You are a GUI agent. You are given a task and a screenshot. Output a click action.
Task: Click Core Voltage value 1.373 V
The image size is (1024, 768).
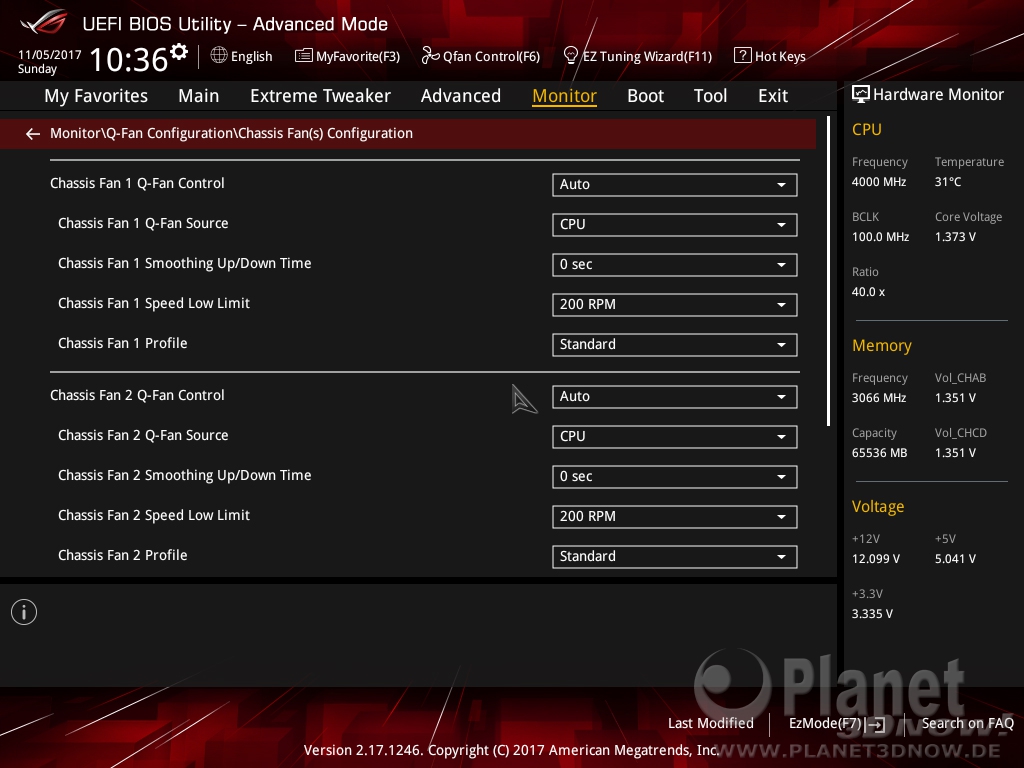(x=955, y=237)
